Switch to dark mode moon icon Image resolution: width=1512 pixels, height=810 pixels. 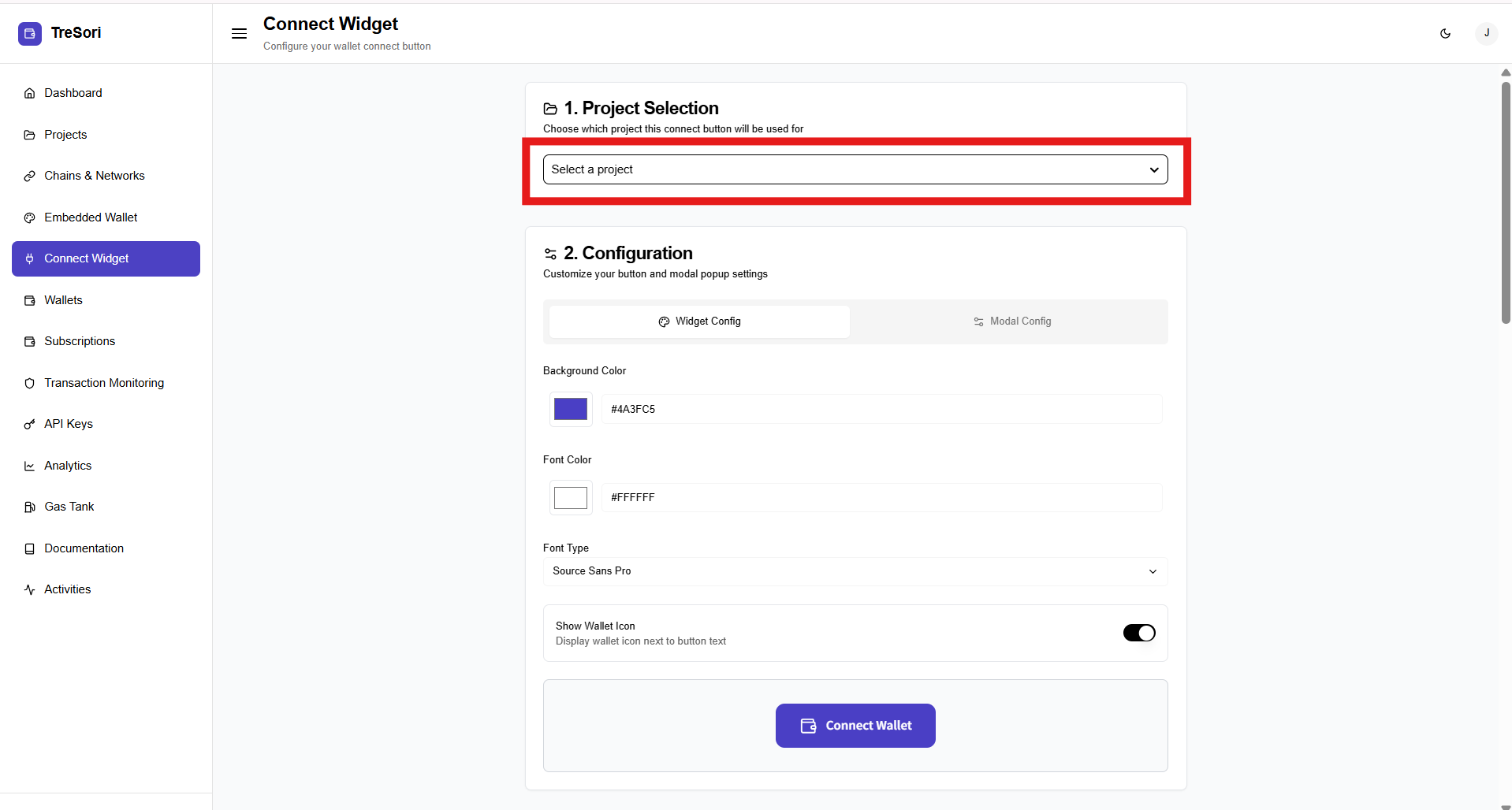click(x=1445, y=33)
